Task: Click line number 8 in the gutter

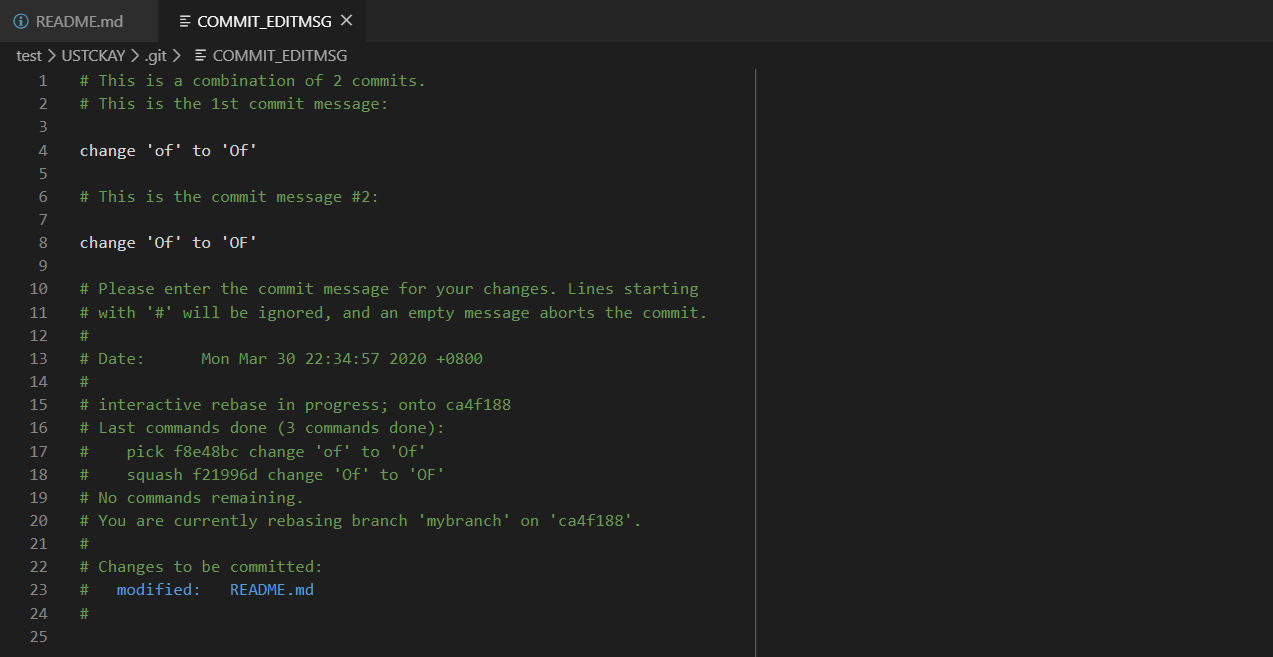Action: click(43, 243)
